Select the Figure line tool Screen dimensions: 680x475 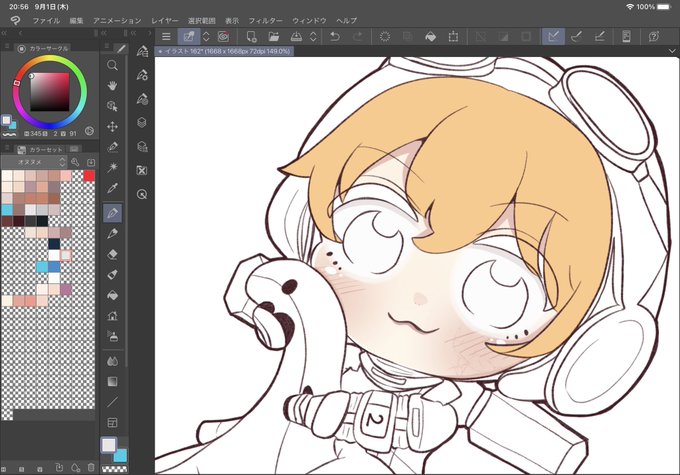click(112, 402)
